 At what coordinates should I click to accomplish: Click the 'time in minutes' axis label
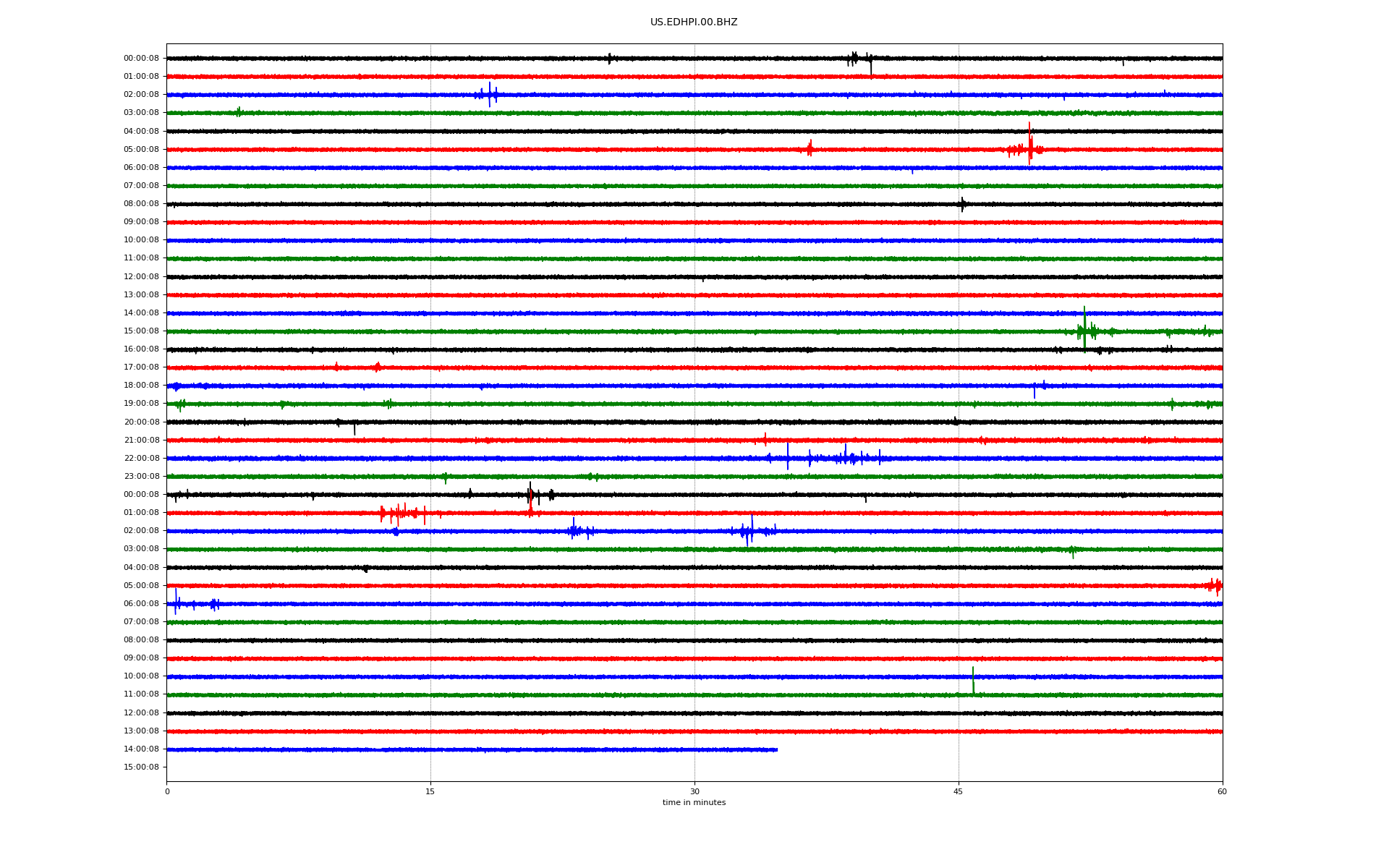click(693, 803)
